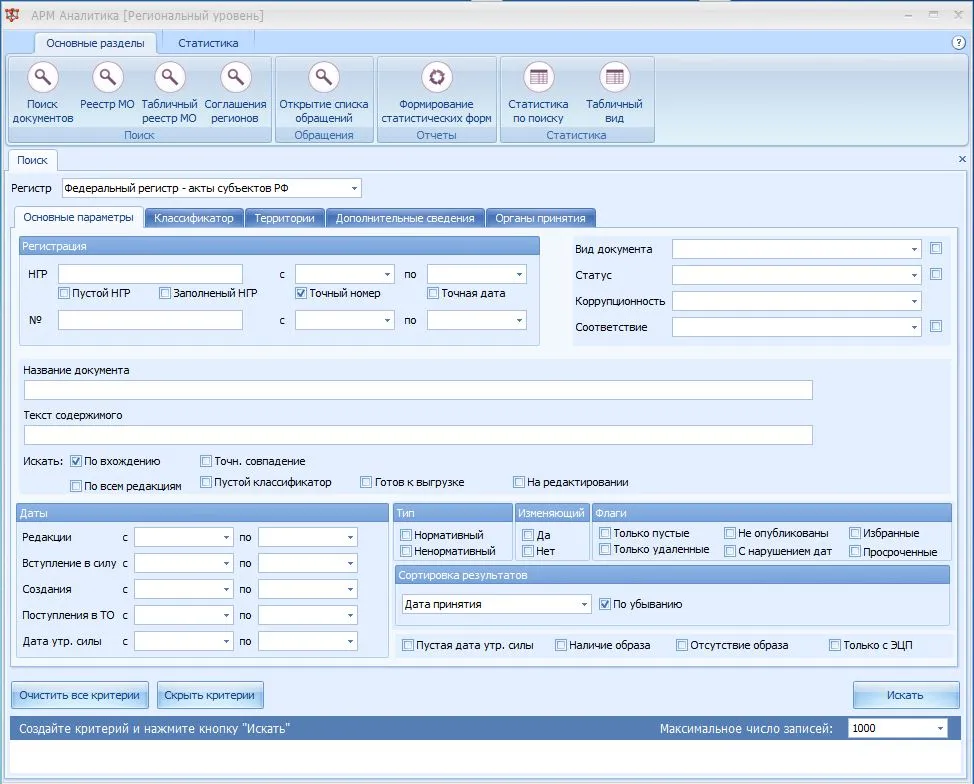The width and height of the screenshot is (974, 784).
Task: Click the Текст содержимого input field
Action: point(418,435)
